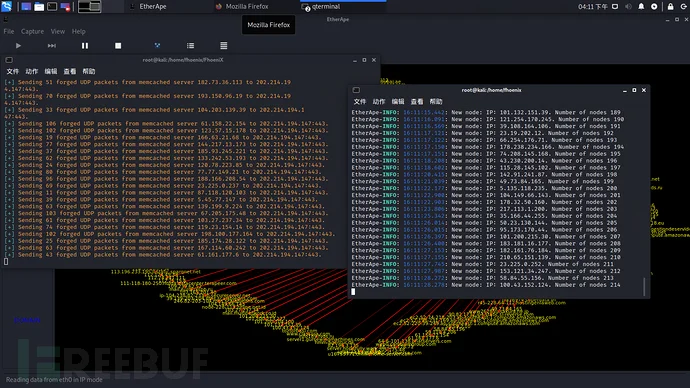Click the PhoeniX terminal window icon

[9, 60]
